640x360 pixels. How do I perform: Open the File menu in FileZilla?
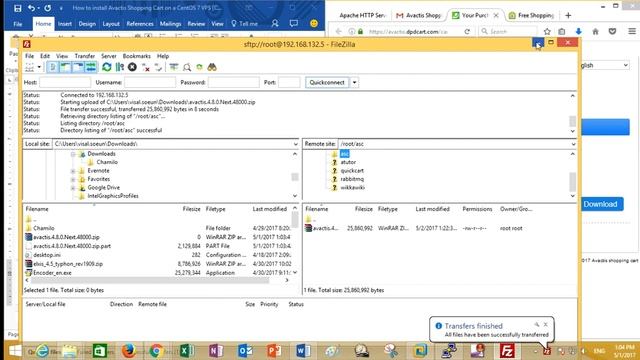[x=29, y=56]
